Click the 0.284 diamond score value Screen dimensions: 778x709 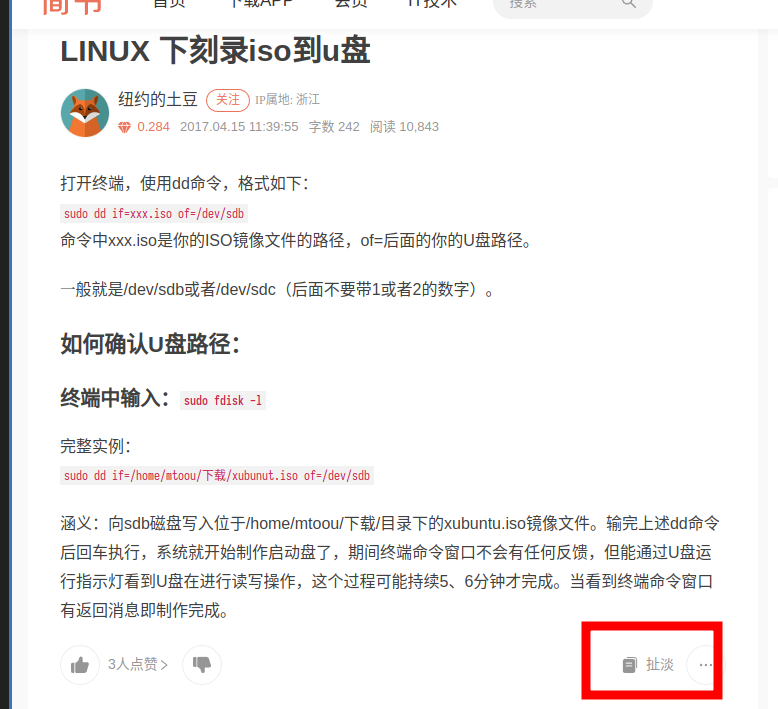click(x=153, y=127)
